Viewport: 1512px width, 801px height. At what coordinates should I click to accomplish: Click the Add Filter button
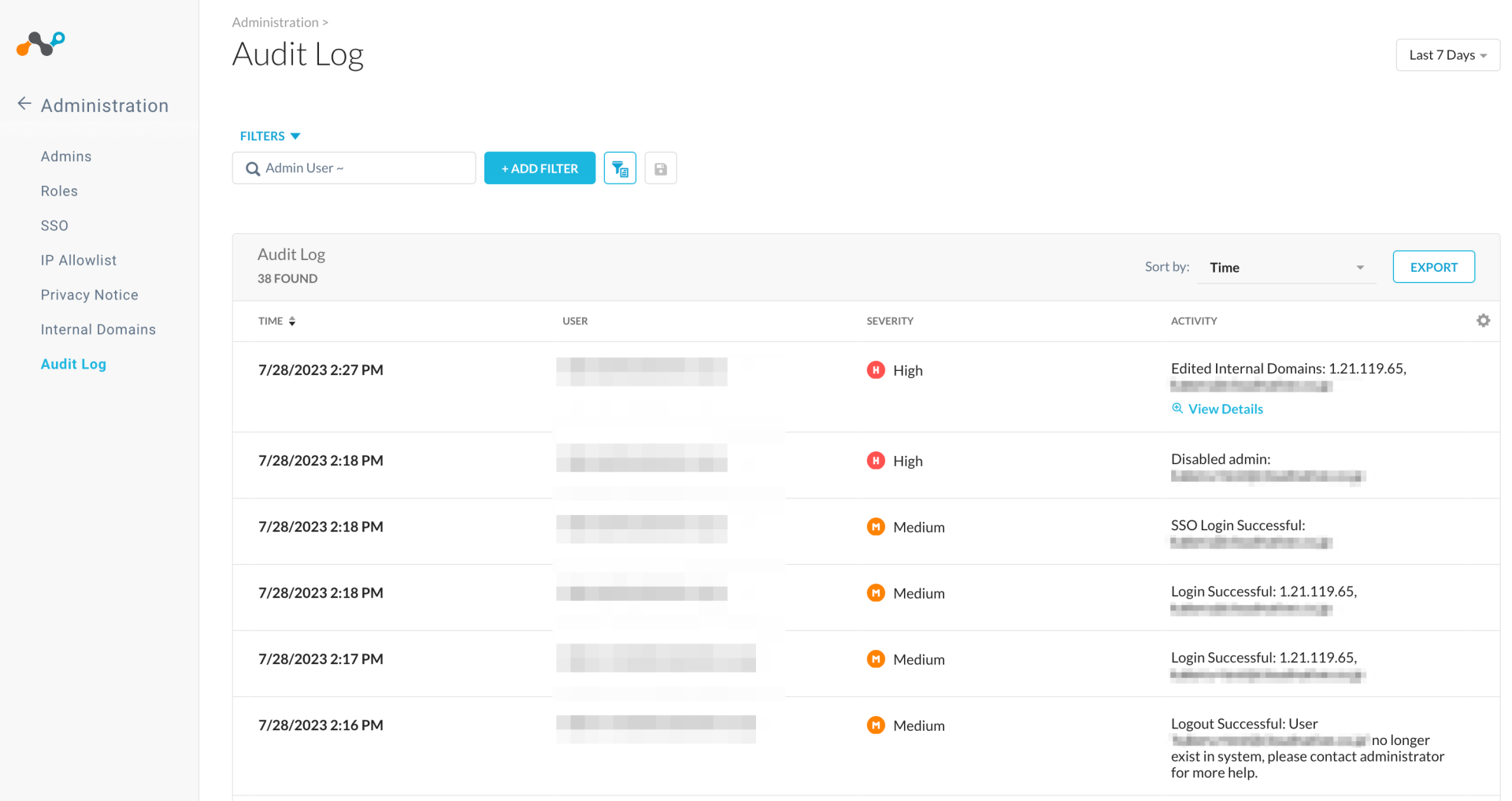[x=539, y=169]
